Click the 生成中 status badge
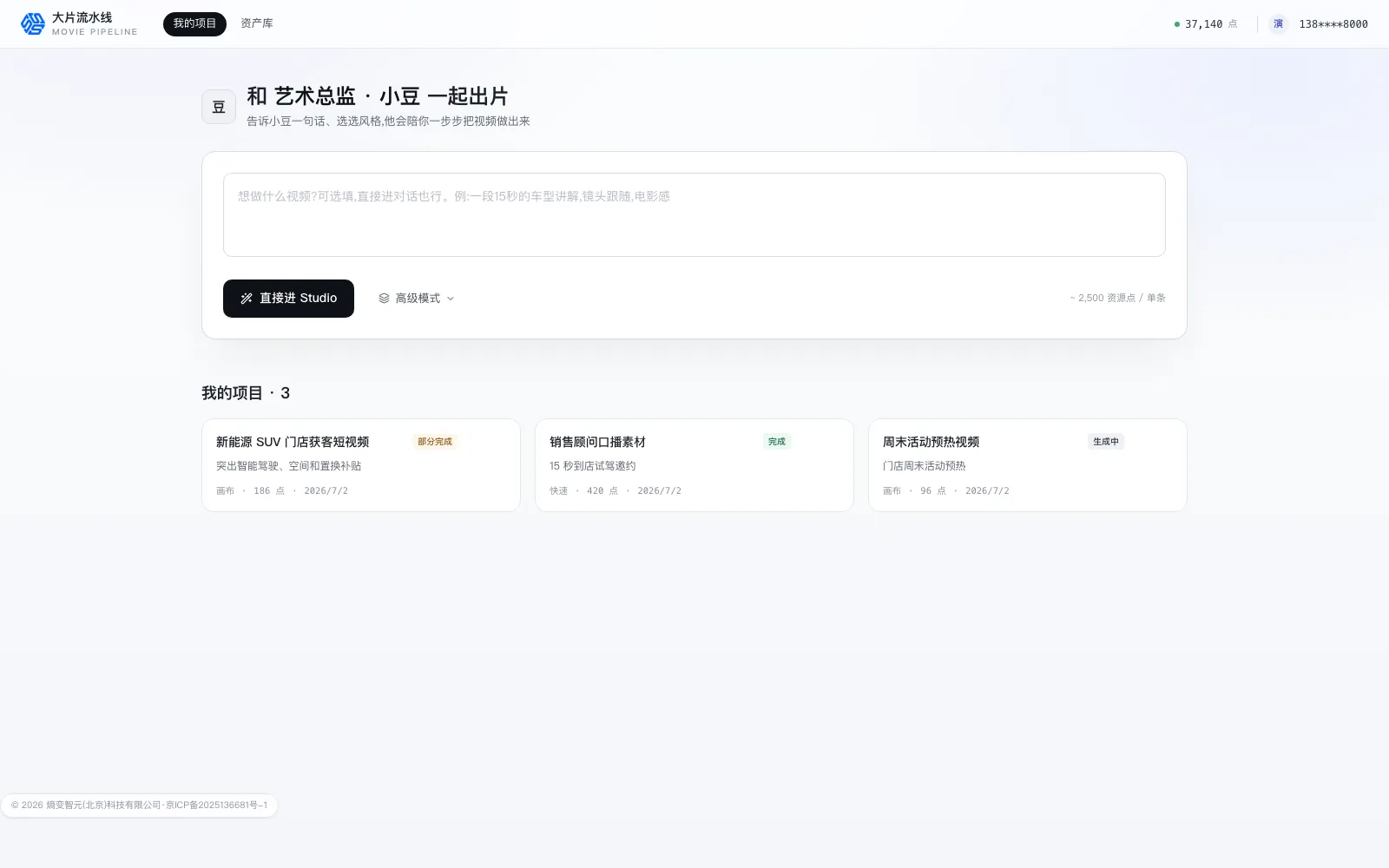 tap(1106, 442)
